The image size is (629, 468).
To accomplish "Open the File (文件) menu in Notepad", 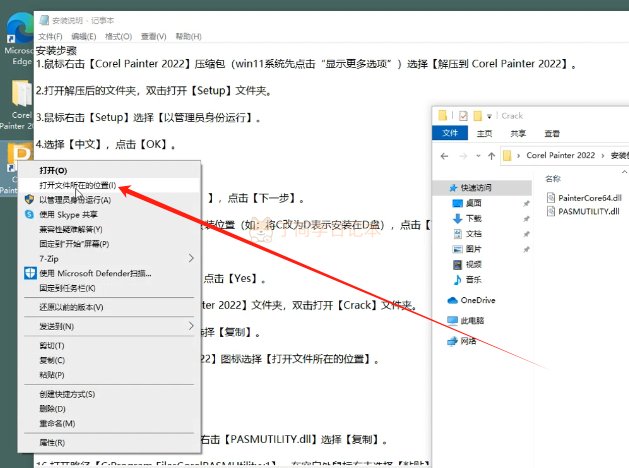I will [x=50, y=36].
